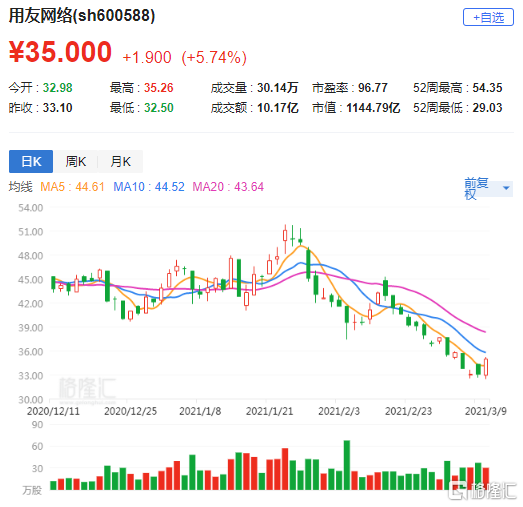523x507 pixels.
Task: Switch to the 月K tab
Action: pyautogui.click(x=120, y=161)
